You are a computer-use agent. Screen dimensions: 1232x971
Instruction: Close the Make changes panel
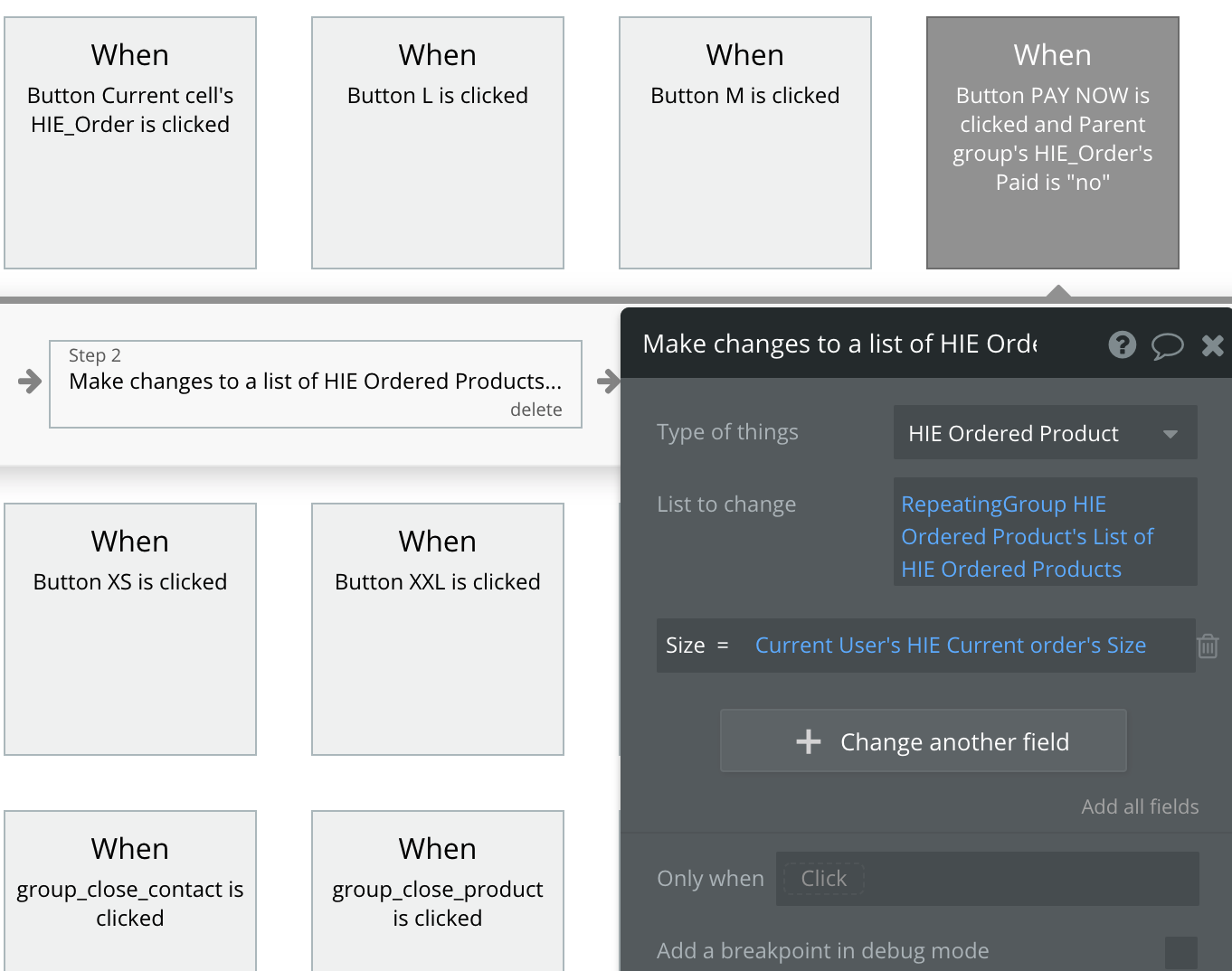[x=1212, y=345]
